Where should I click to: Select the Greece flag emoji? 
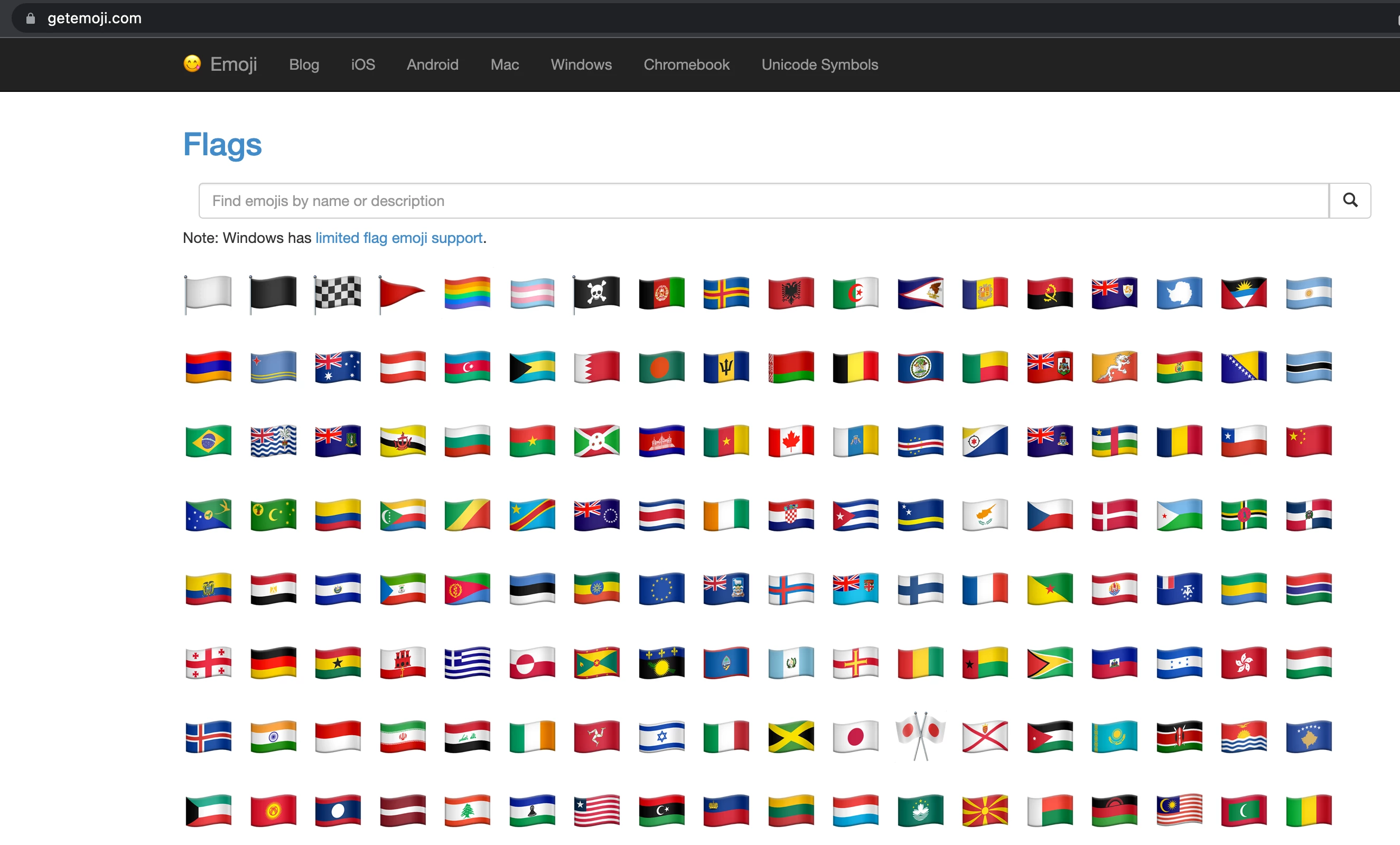click(x=467, y=662)
